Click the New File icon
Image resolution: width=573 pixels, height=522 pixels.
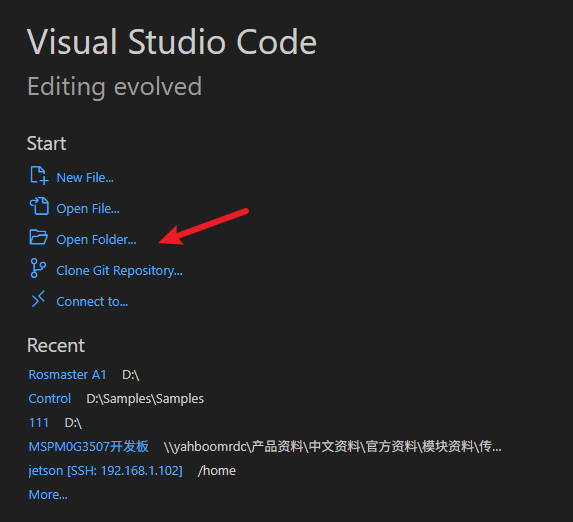(x=39, y=175)
